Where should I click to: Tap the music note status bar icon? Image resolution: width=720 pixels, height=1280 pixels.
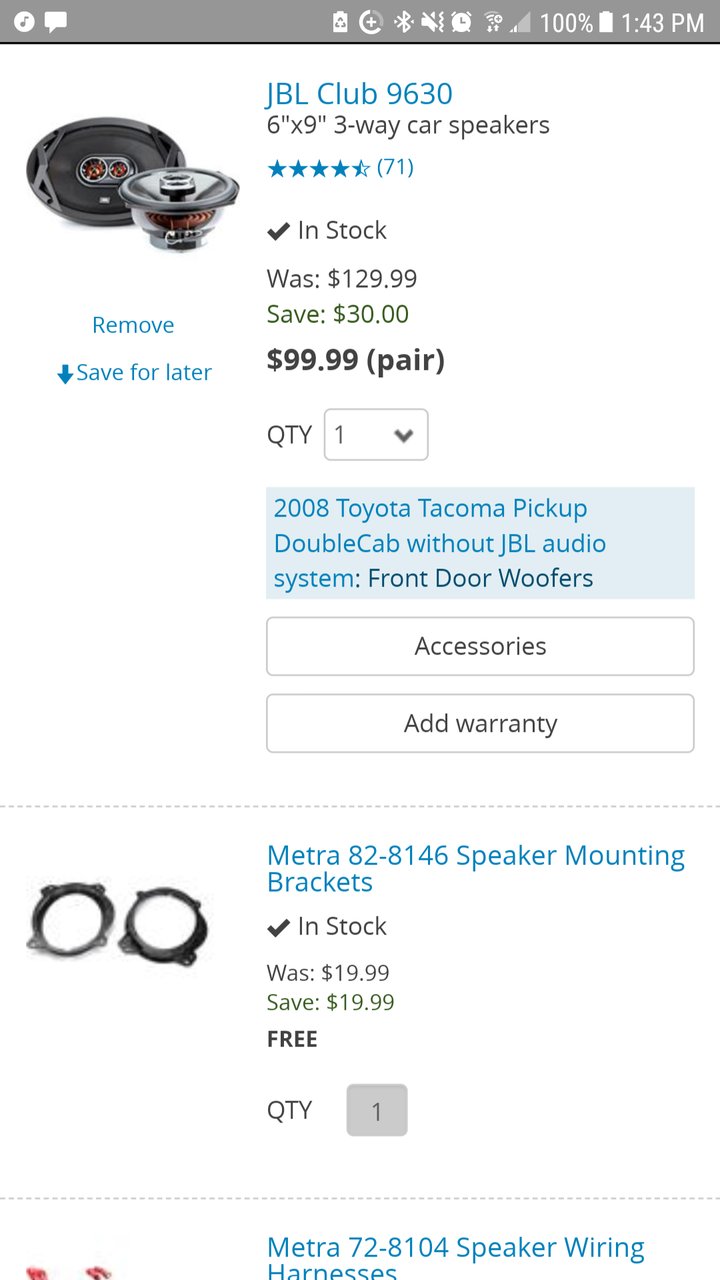(24, 21)
